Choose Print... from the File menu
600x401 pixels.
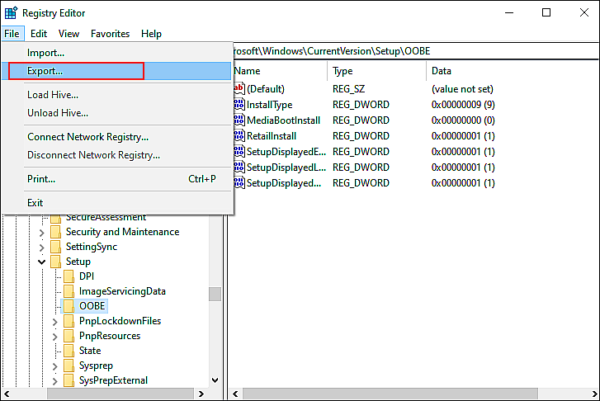[x=41, y=179]
